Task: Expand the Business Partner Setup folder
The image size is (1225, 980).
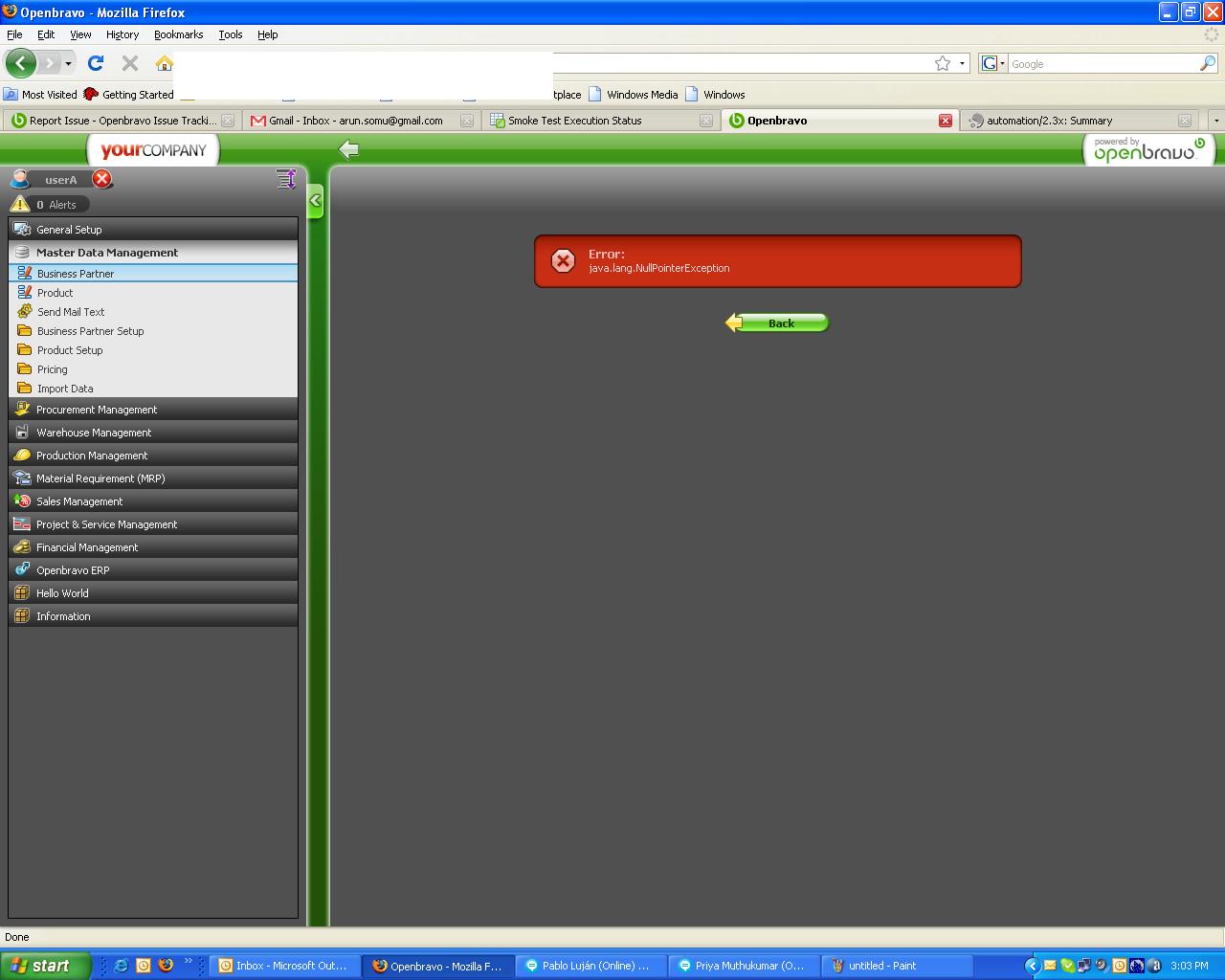Action: click(x=90, y=331)
